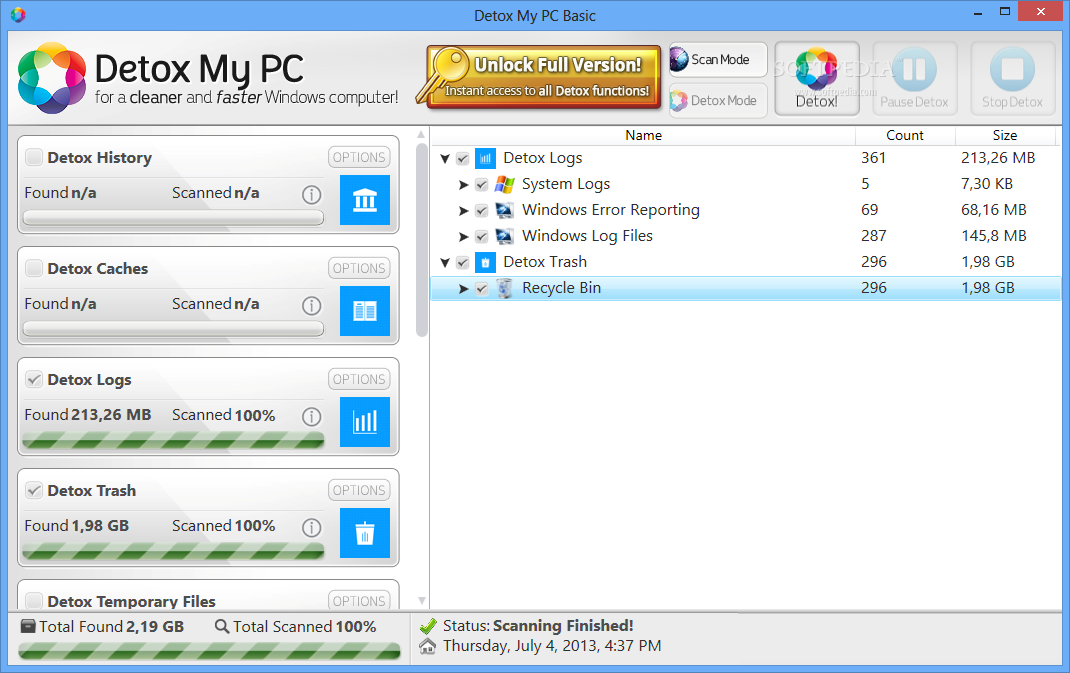This screenshot has width=1070, height=673.
Task: Sort results by the Count column
Action: coord(905,135)
